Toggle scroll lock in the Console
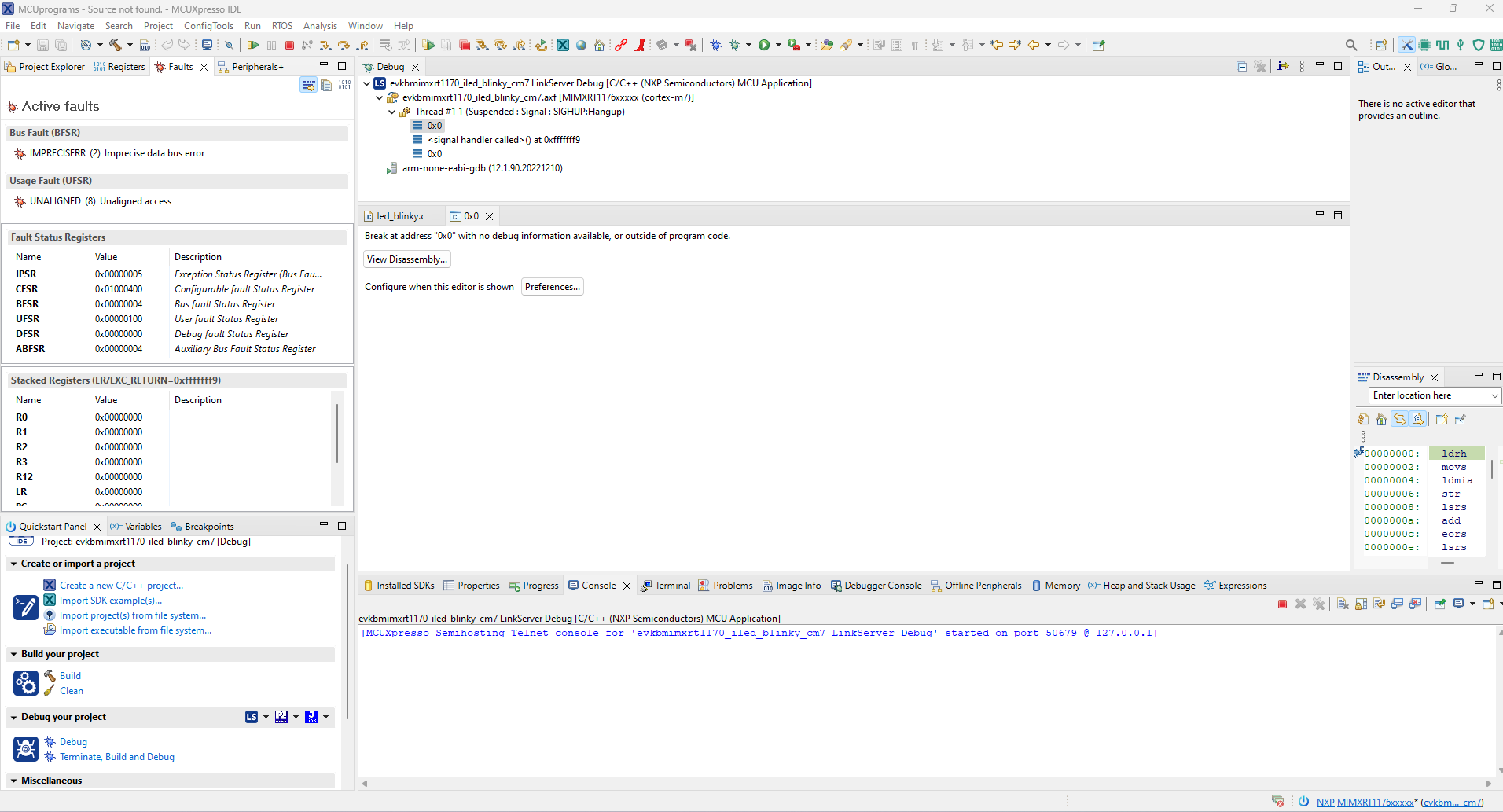The width and height of the screenshot is (1503, 812). point(1360,604)
